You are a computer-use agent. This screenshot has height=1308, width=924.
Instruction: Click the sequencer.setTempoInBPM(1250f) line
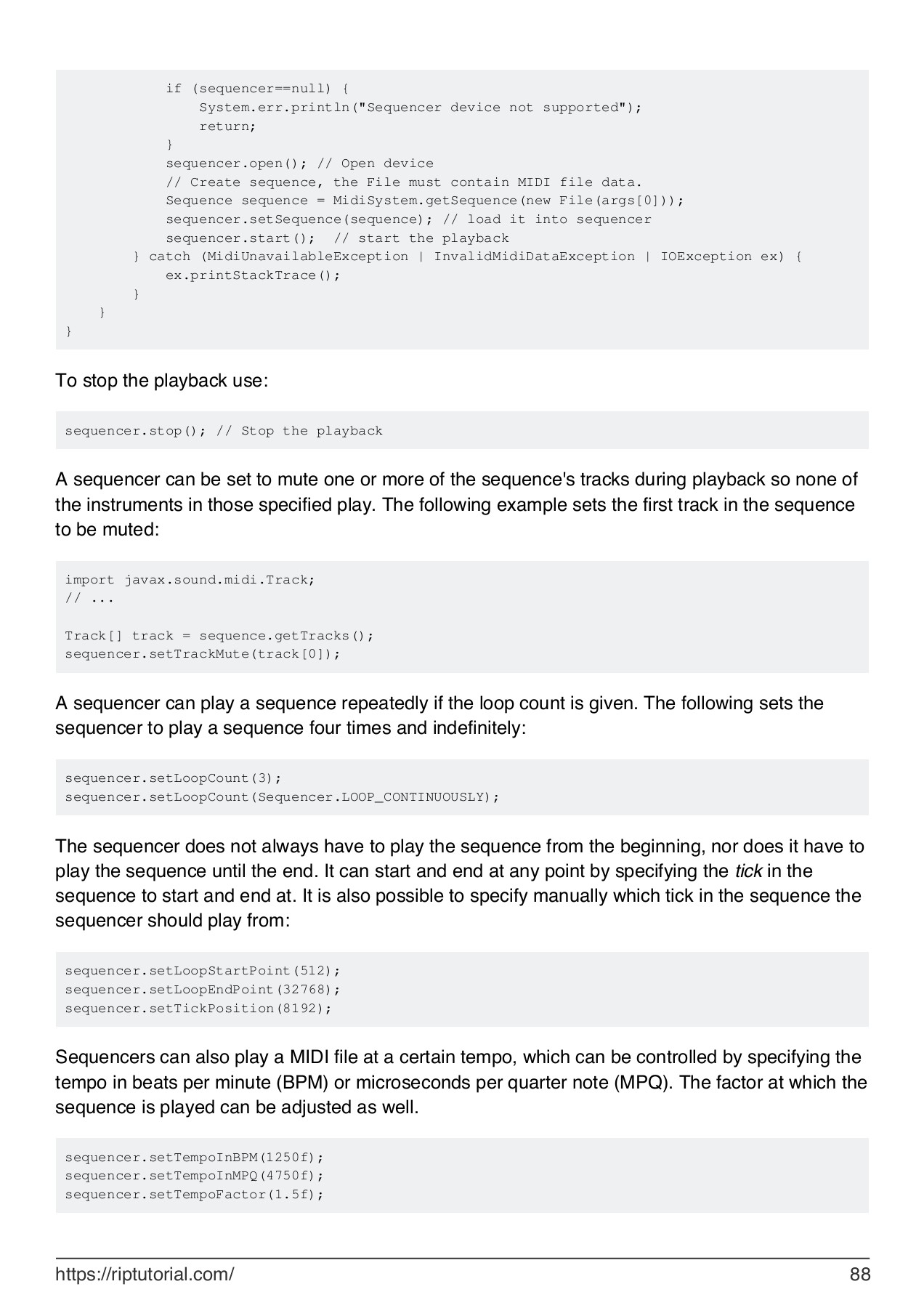tap(194, 1157)
